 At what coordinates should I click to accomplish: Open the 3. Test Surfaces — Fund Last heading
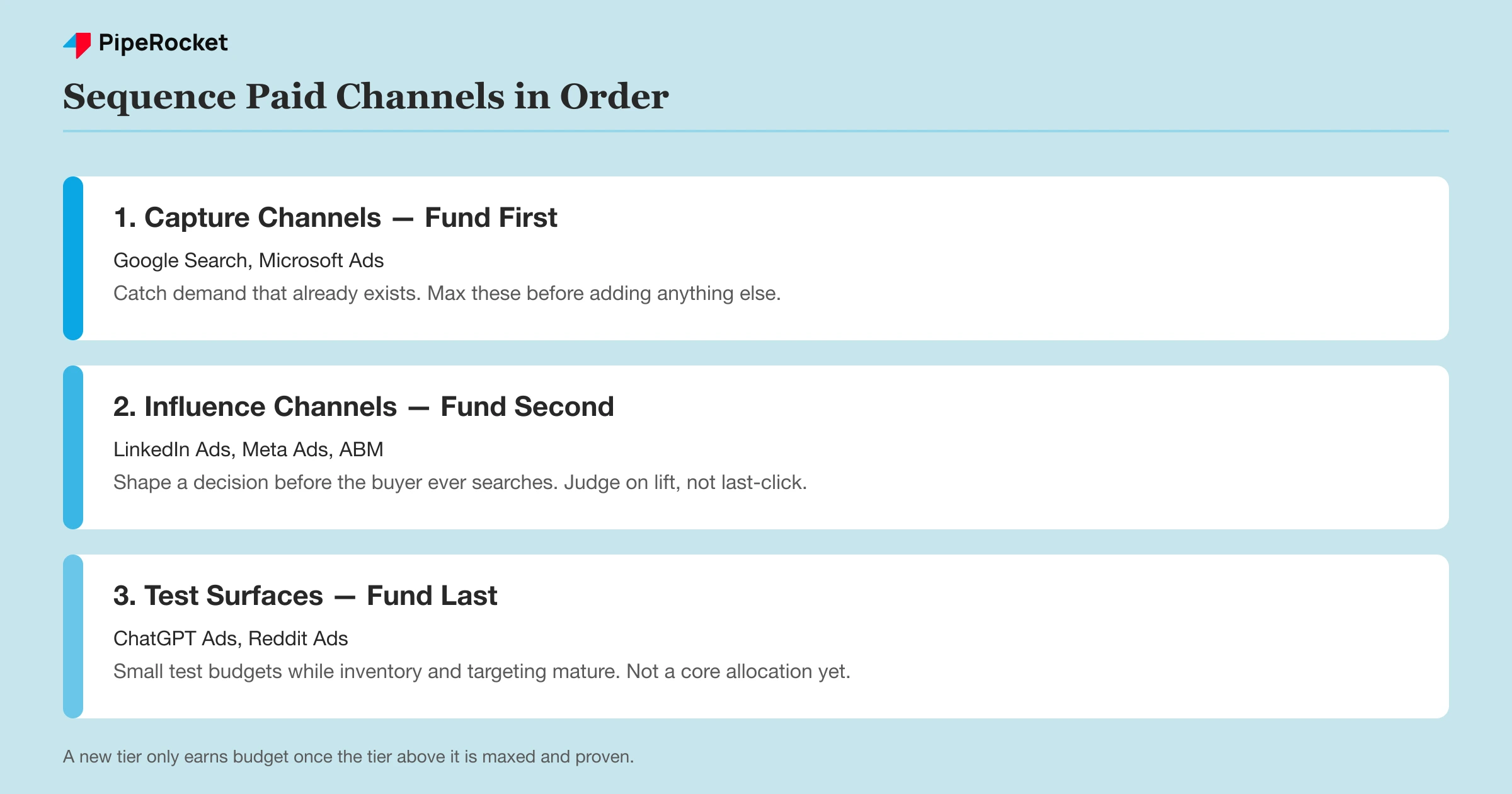[x=305, y=595]
